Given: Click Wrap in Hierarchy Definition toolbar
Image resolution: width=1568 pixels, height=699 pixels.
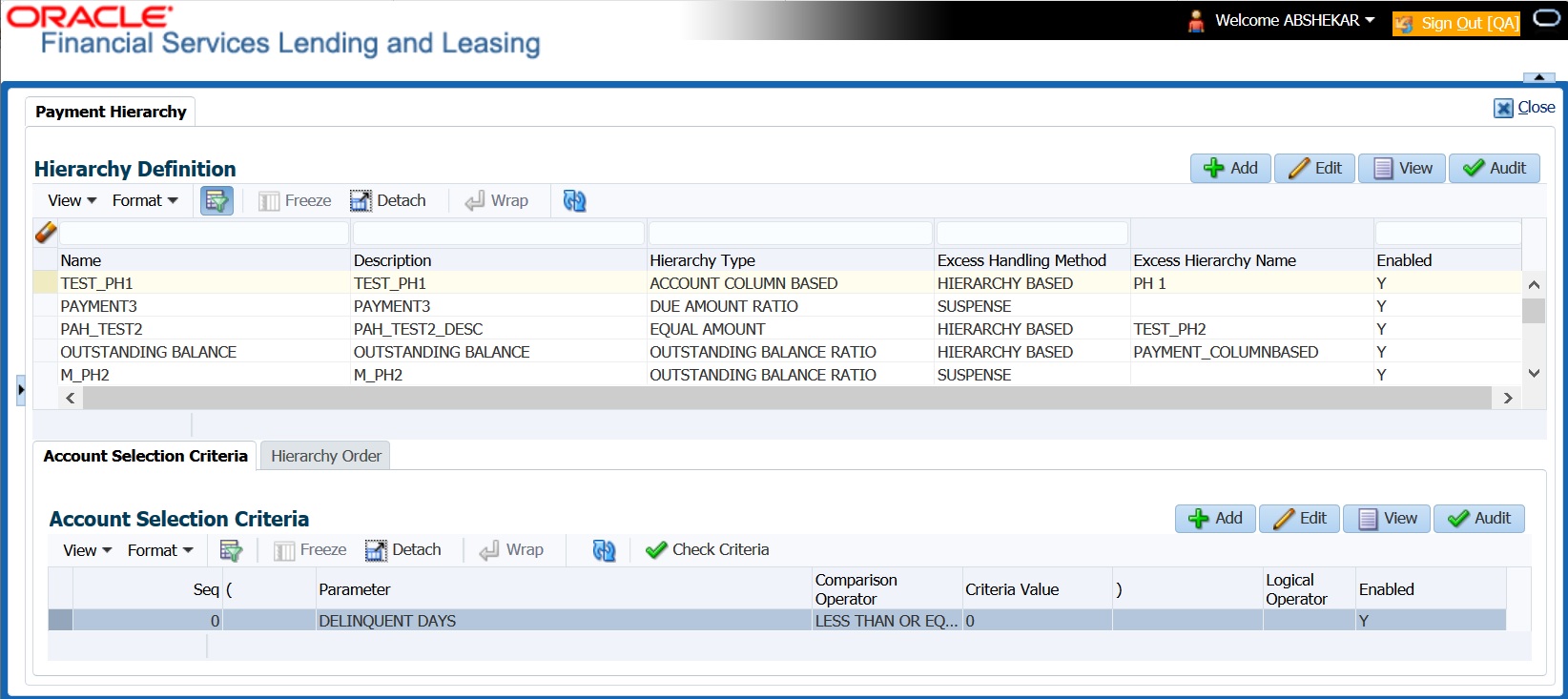Looking at the screenshot, I should (x=497, y=200).
